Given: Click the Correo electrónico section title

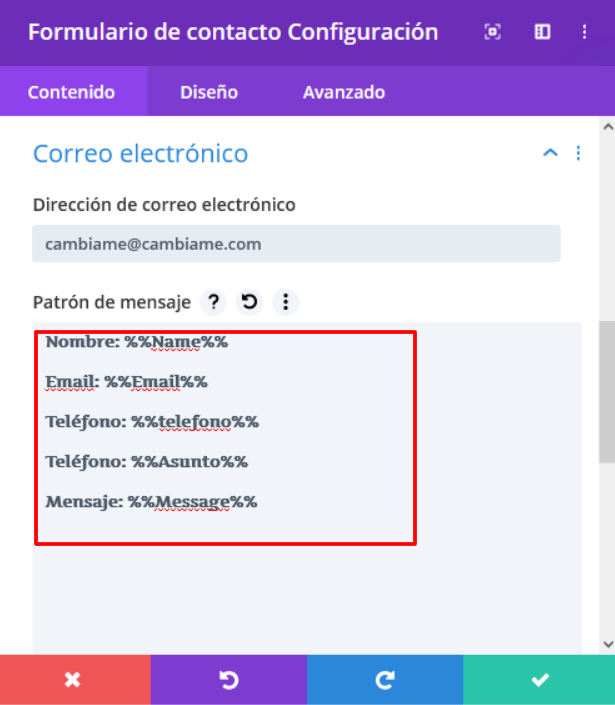Looking at the screenshot, I should coord(140,153).
